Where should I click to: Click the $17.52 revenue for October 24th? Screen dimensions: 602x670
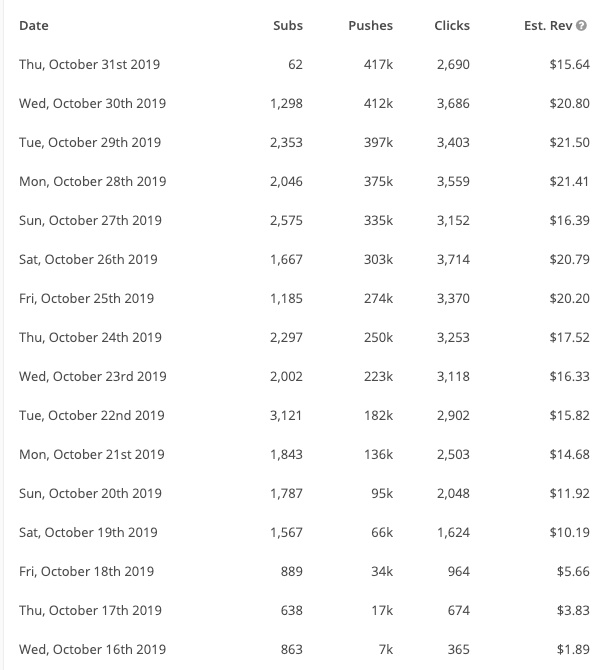click(569, 338)
